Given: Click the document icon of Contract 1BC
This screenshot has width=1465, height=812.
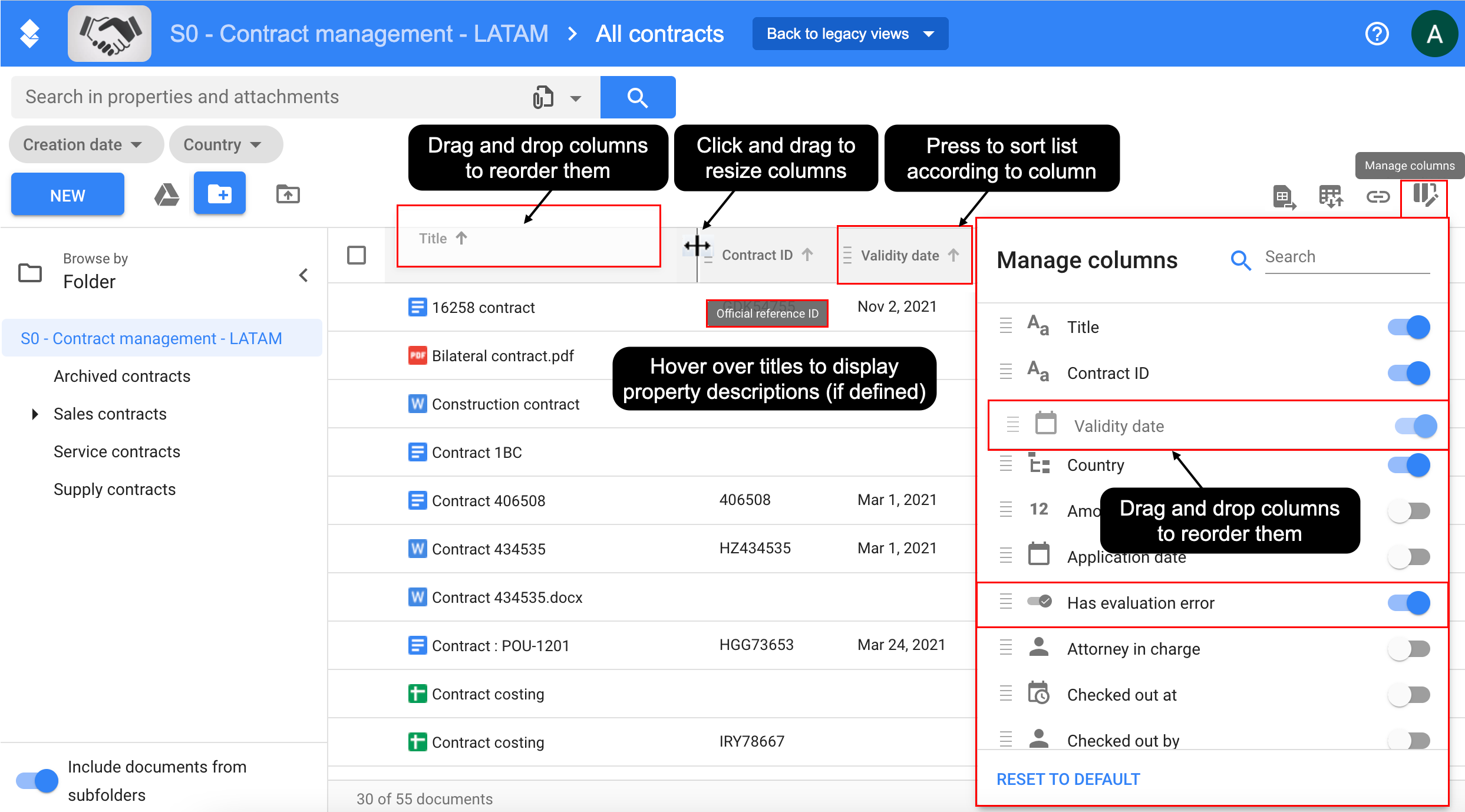Looking at the screenshot, I should (417, 452).
